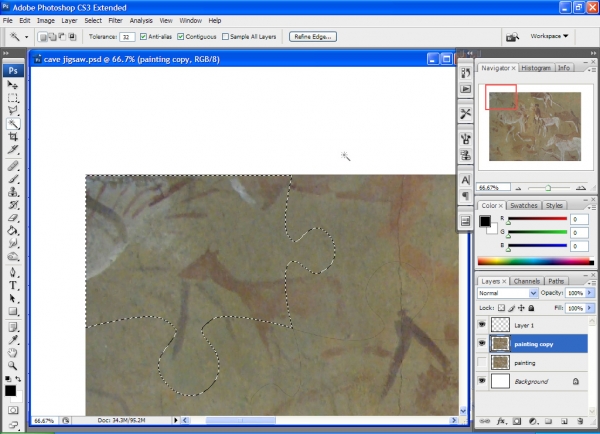Toggle Quick Mask mode
The height and width of the screenshot is (434, 600).
coord(13,410)
